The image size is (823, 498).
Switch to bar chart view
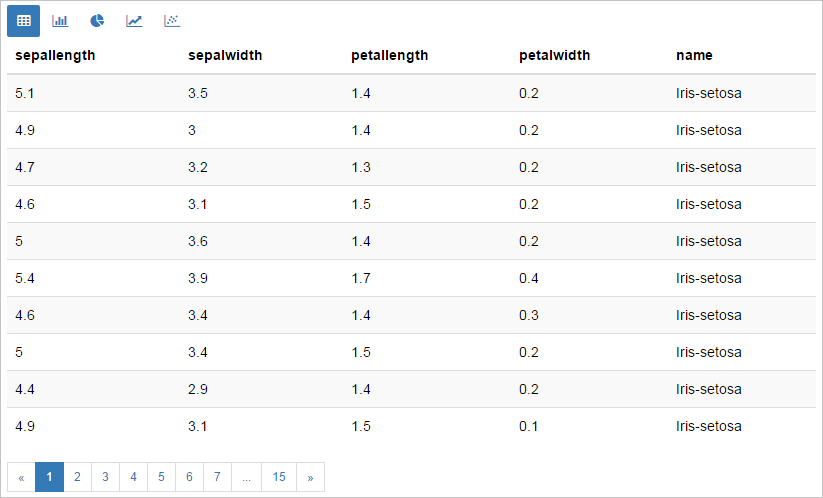(x=60, y=21)
